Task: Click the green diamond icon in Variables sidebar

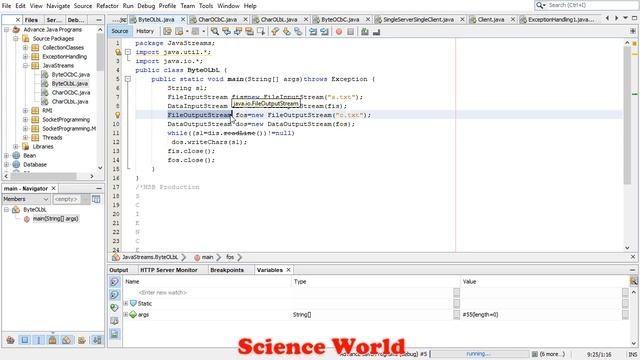Action: 114,307
